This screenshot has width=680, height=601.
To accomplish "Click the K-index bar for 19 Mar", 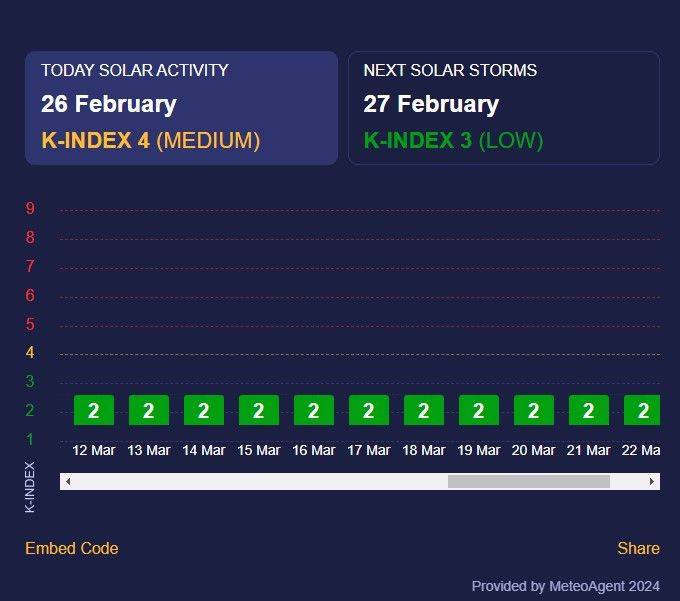I will pyautogui.click(x=479, y=410).
